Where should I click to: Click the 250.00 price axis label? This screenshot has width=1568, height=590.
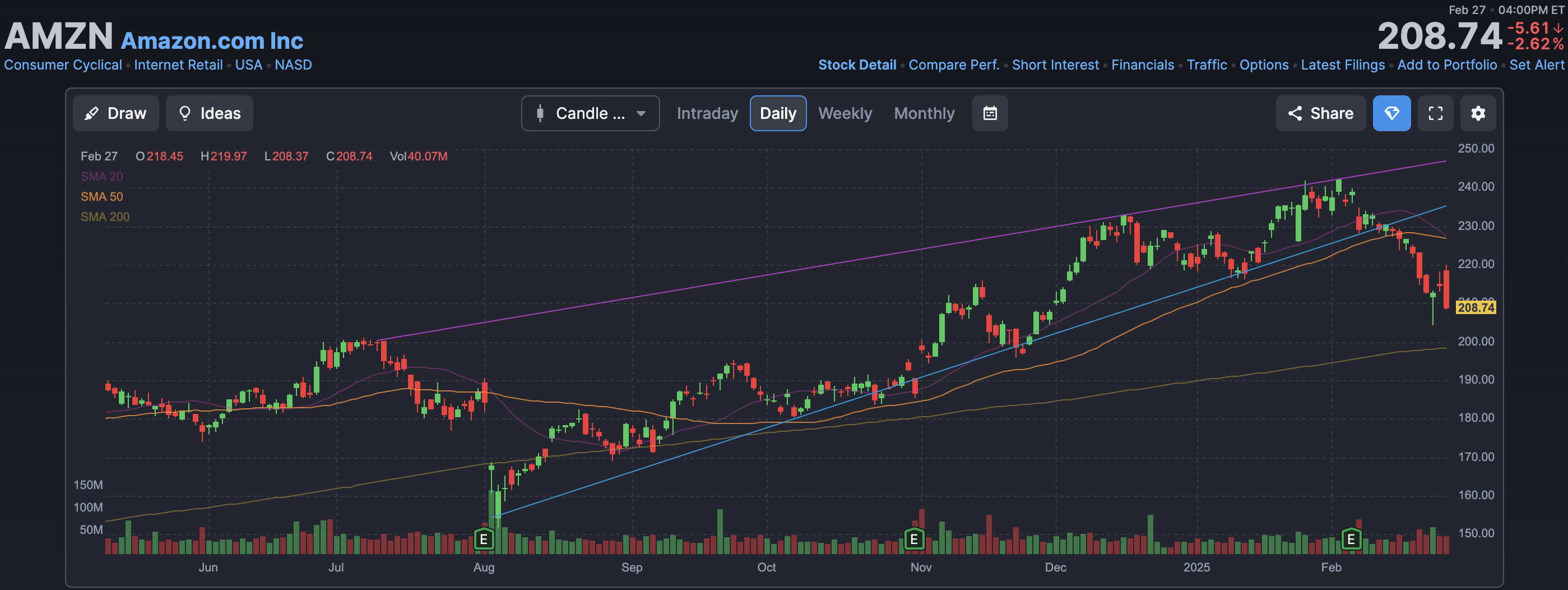point(1476,148)
